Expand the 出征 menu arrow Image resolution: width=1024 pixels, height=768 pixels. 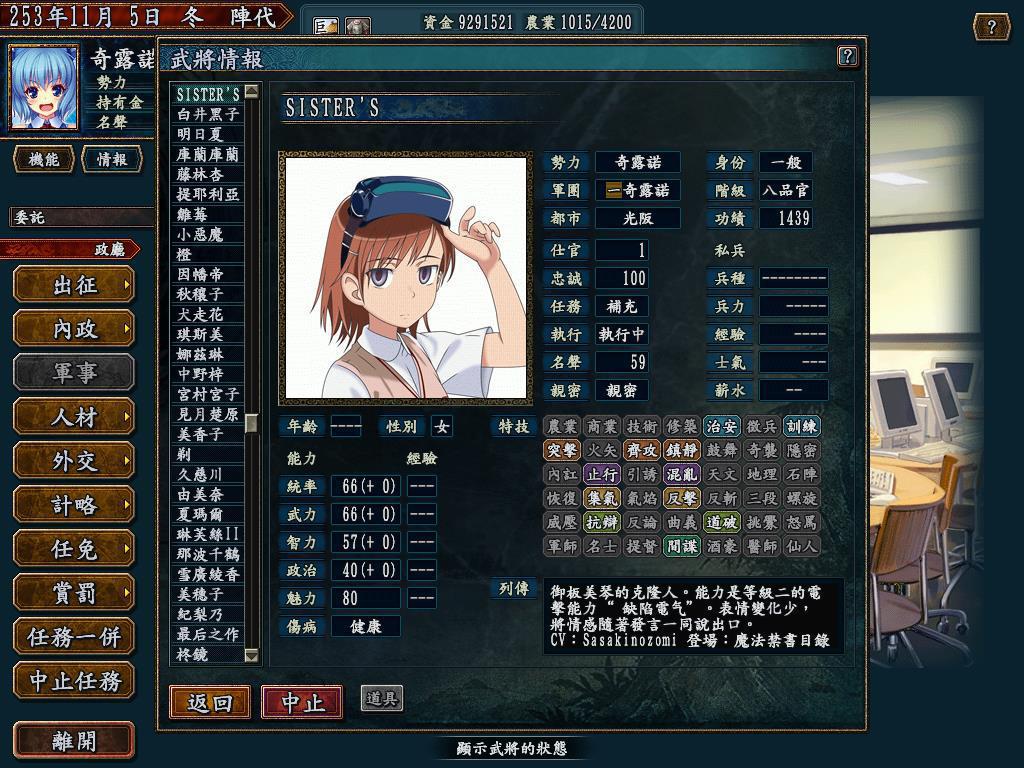pyautogui.click(x=126, y=285)
